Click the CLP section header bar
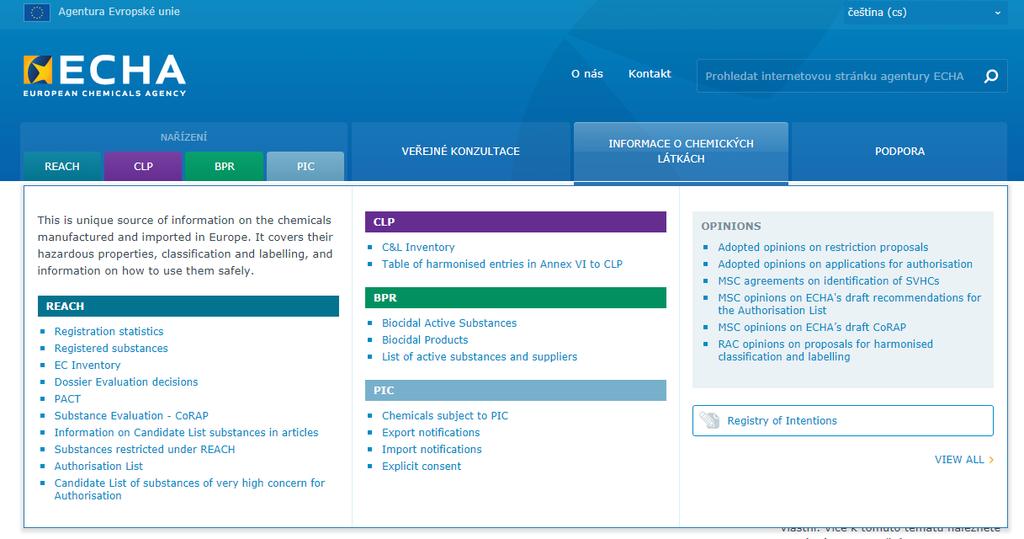This screenshot has width=1024, height=539. click(x=515, y=222)
